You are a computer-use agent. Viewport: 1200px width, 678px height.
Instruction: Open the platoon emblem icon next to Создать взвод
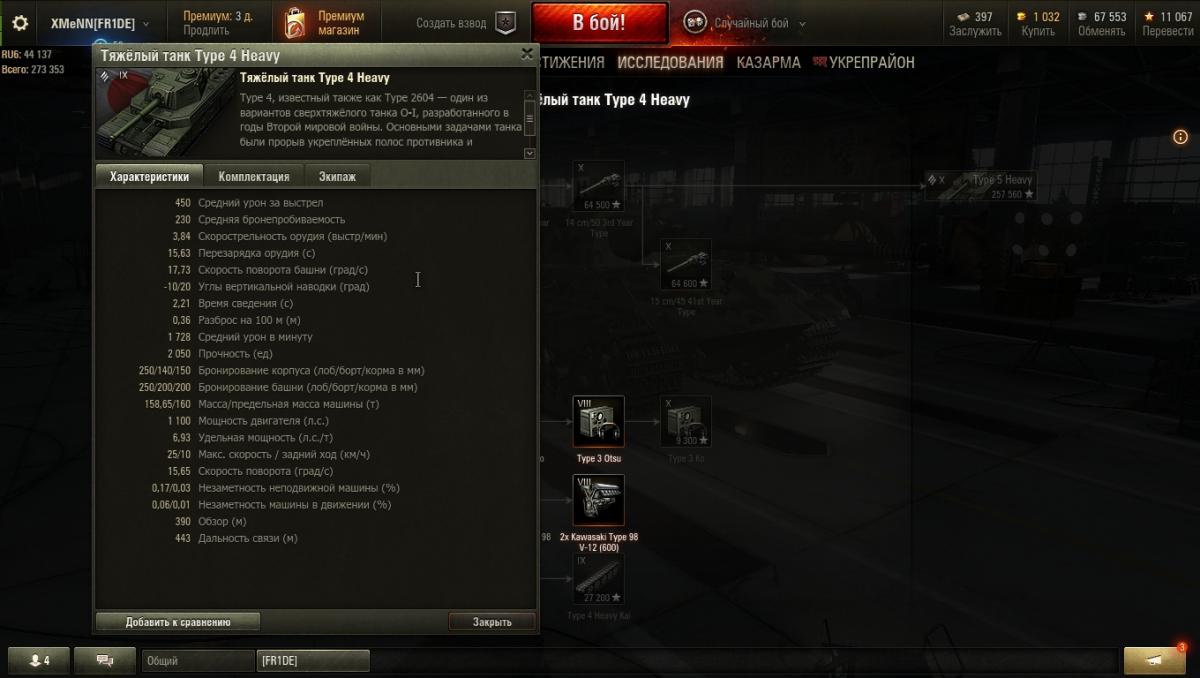click(x=507, y=23)
